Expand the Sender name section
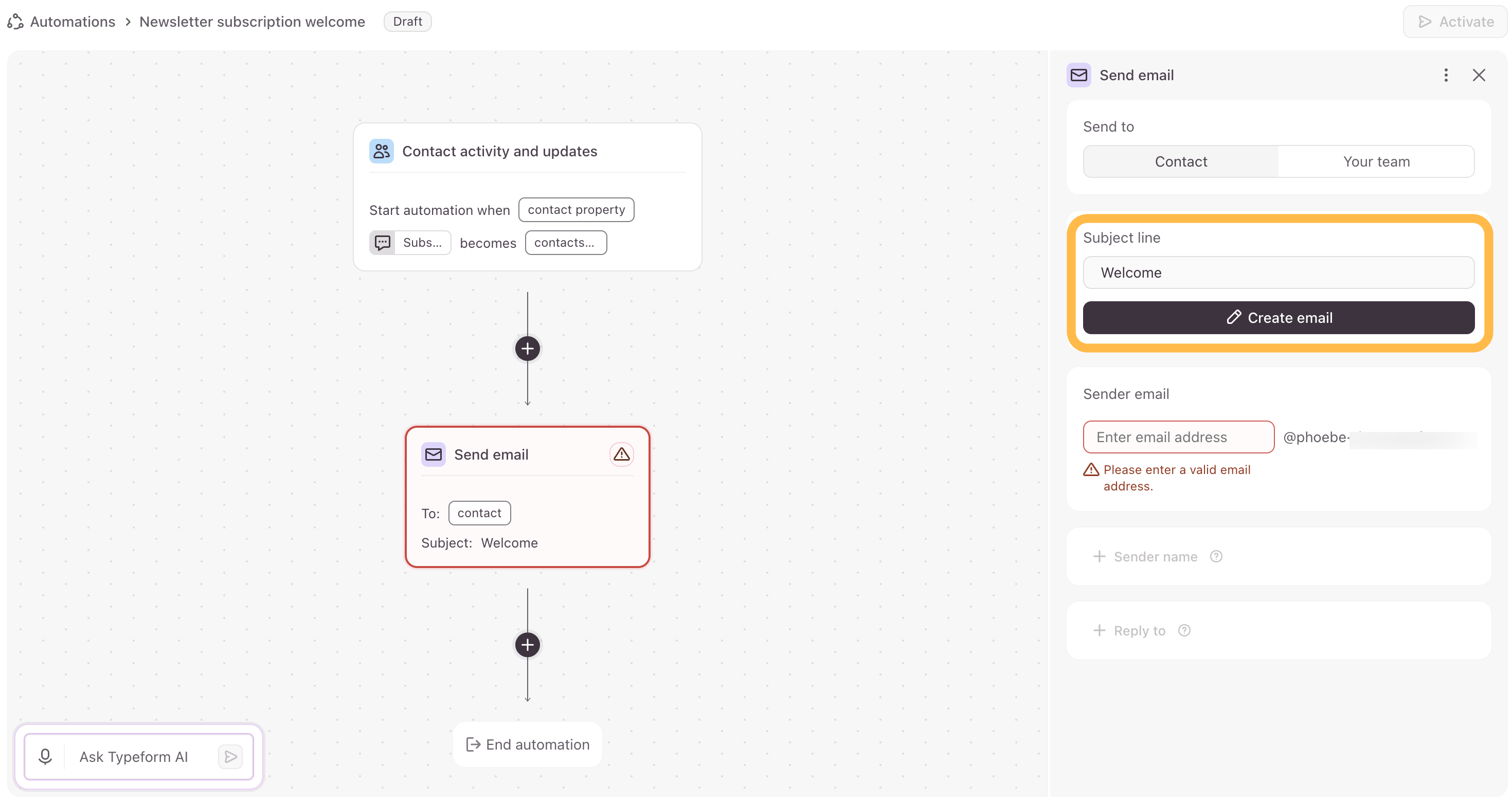The height and width of the screenshot is (802, 1512). (x=1145, y=556)
